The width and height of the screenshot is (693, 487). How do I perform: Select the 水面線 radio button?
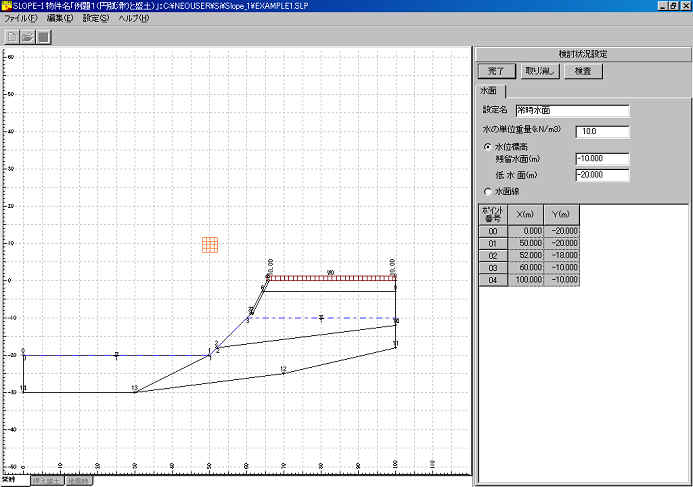(x=487, y=191)
